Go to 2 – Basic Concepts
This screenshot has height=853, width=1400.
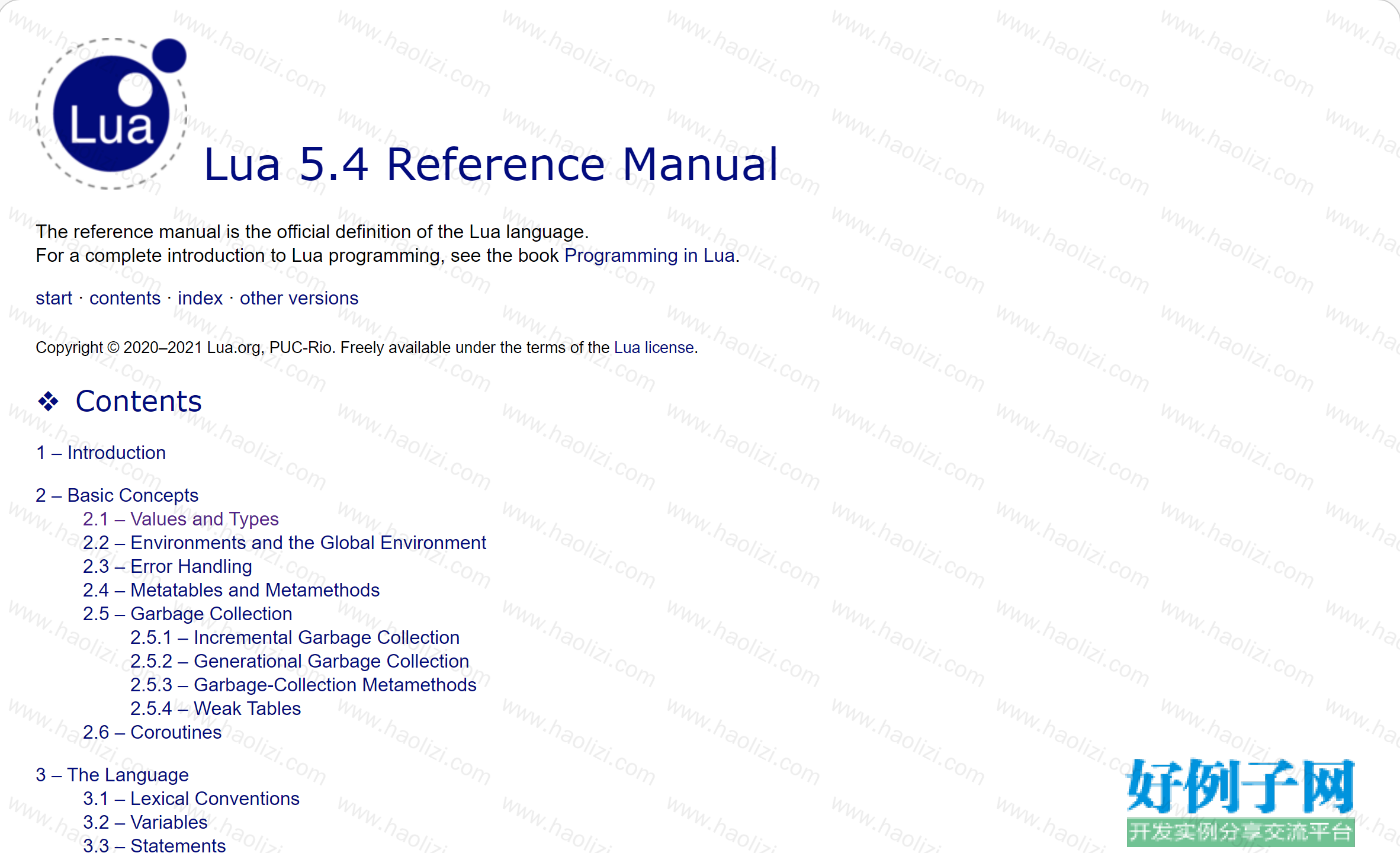[x=117, y=495]
